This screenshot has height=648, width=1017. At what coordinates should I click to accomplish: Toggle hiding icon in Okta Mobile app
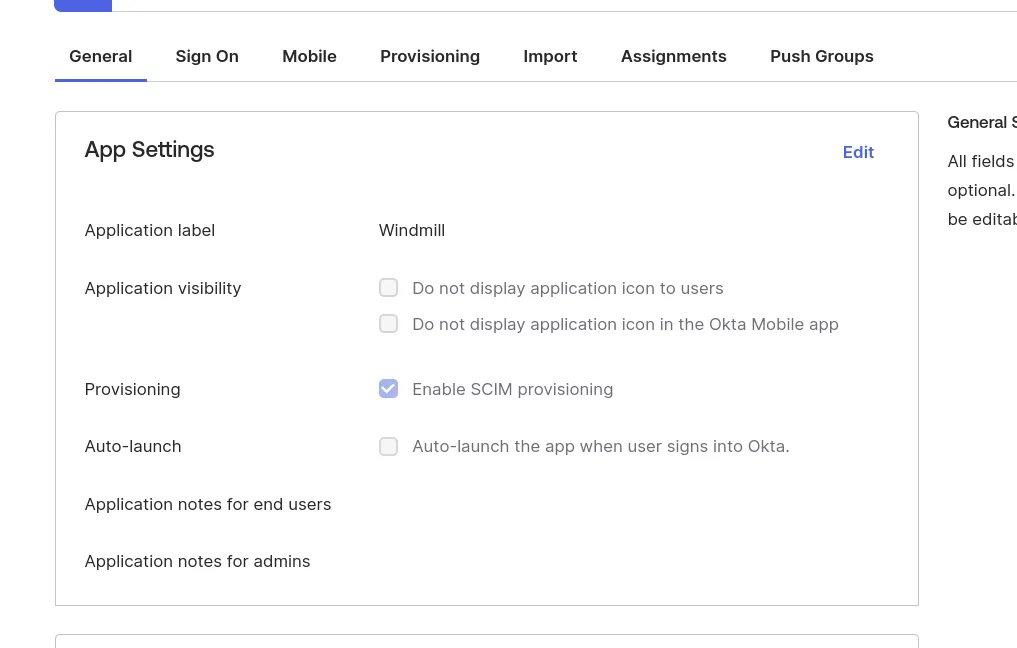(389, 324)
